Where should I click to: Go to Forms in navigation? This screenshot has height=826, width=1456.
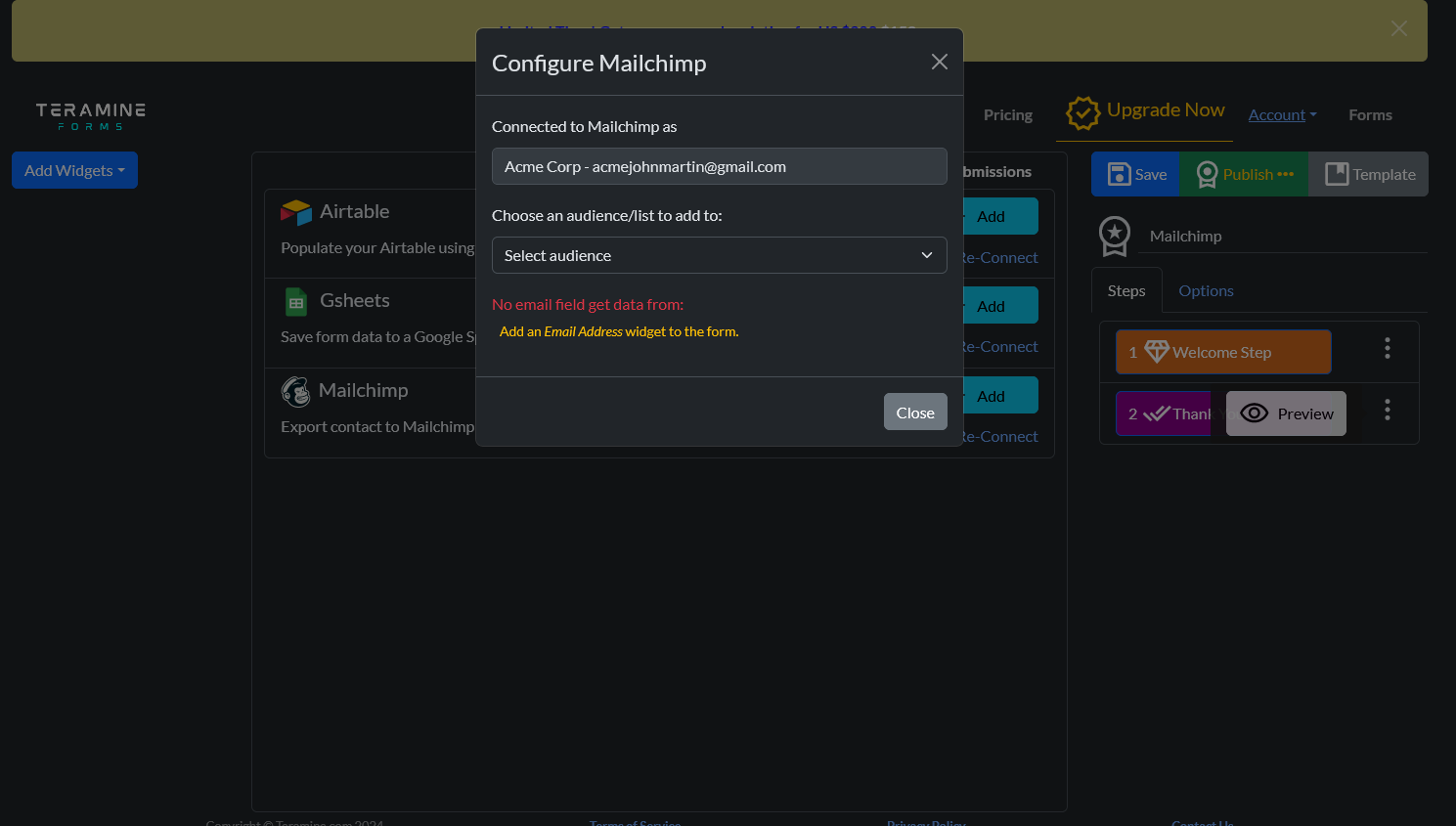(1370, 114)
